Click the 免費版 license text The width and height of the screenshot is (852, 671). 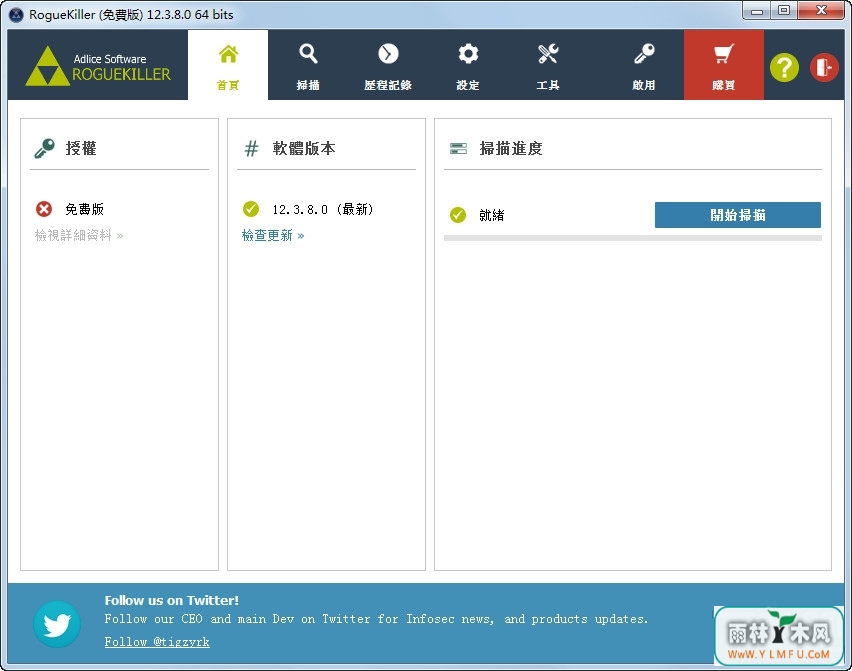click(x=84, y=209)
